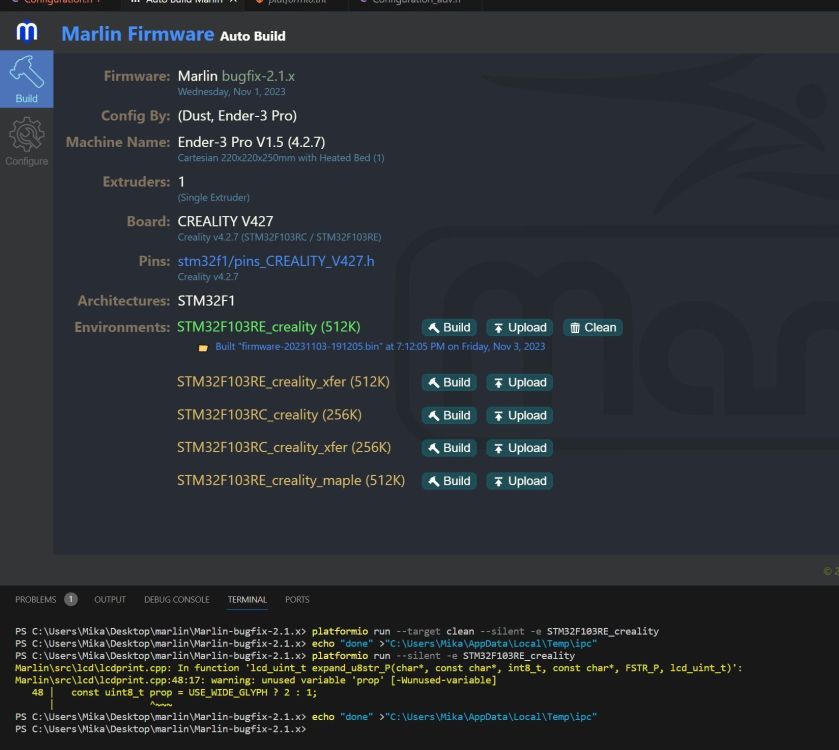Switch to the OUTPUT tab
The height and width of the screenshot is (750, 839).
pos(110,600)
